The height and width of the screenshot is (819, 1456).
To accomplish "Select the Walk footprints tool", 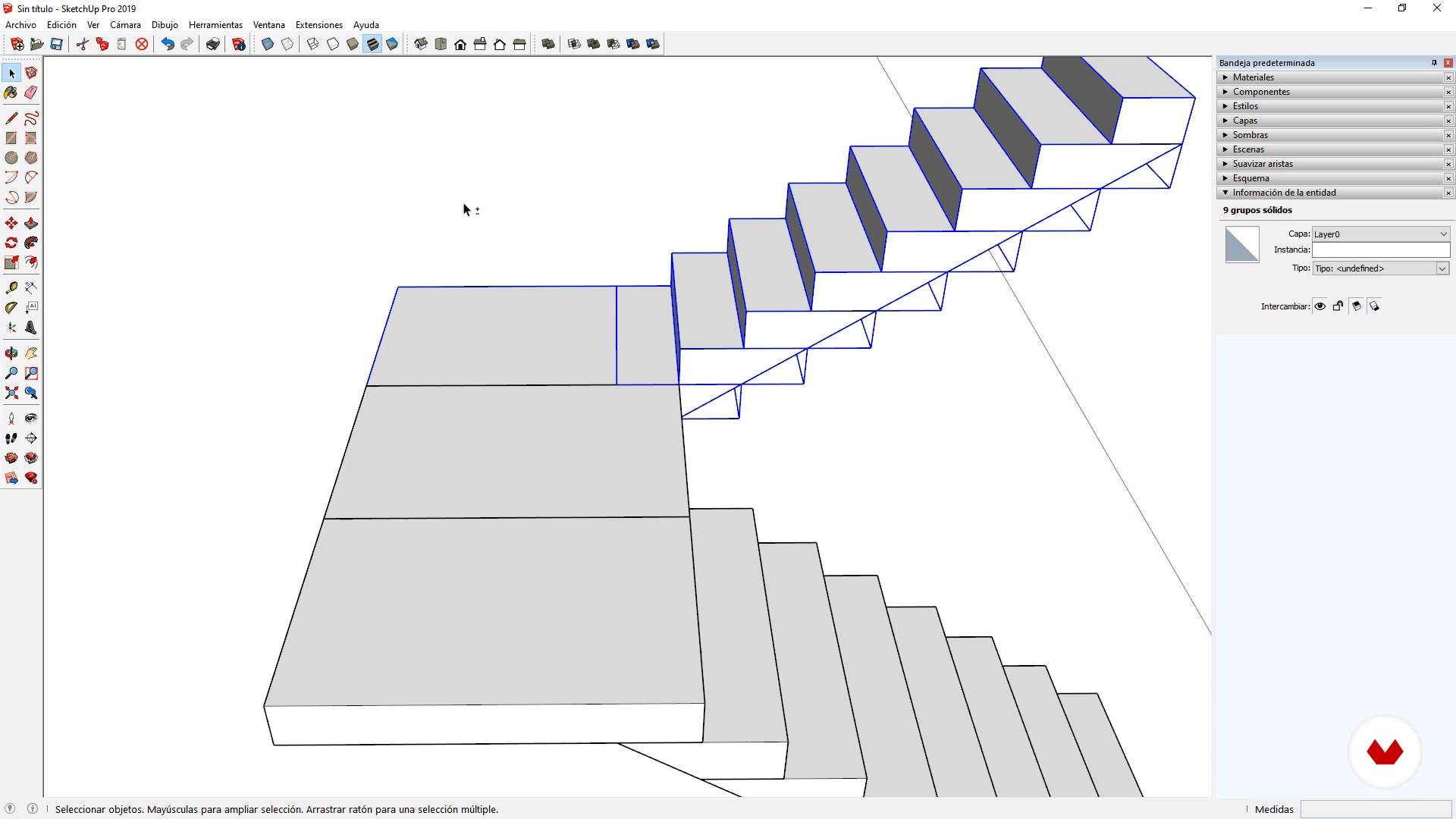I will tap(11, 438).
